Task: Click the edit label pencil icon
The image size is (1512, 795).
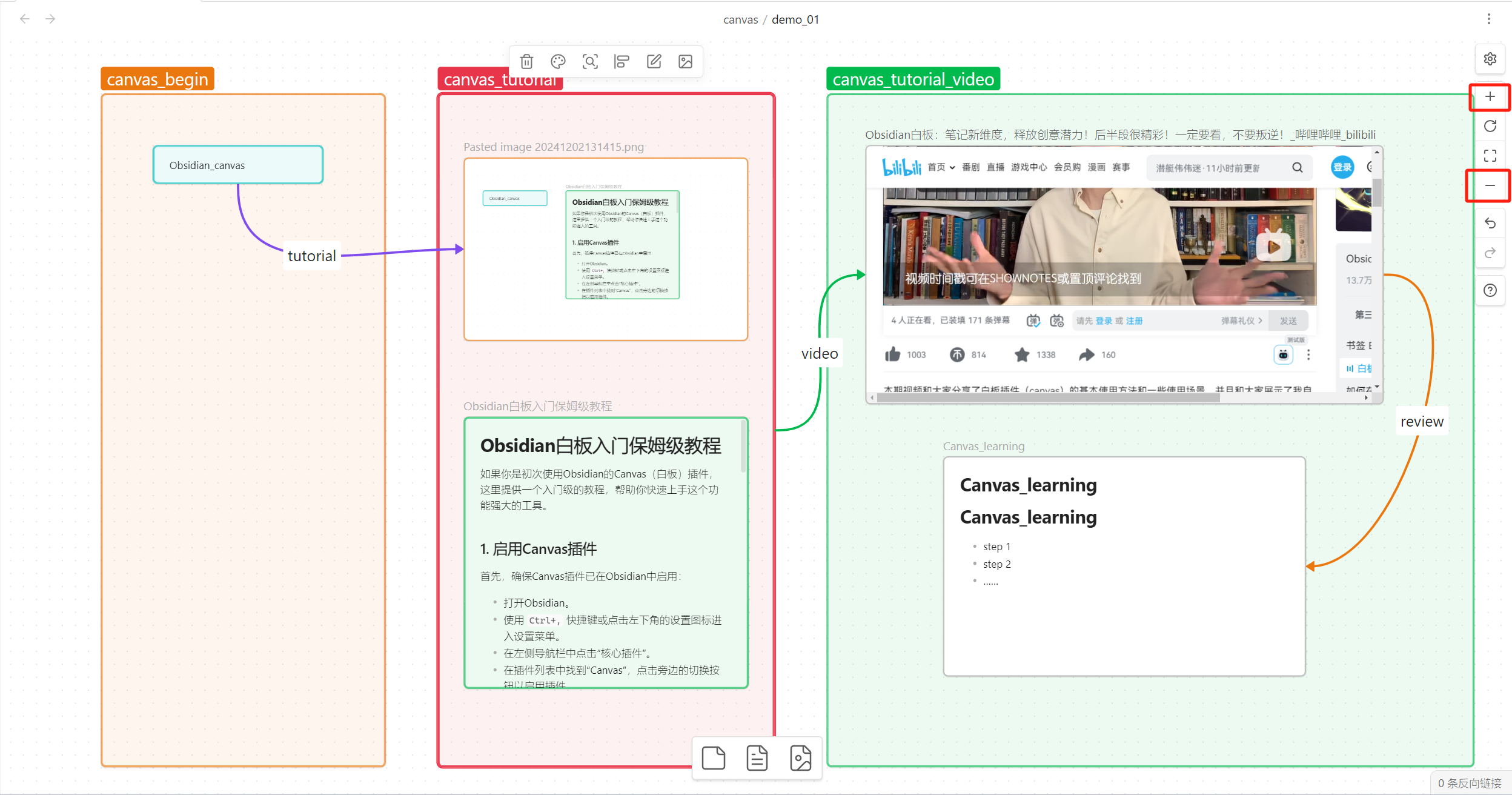Action: (654, 61)
